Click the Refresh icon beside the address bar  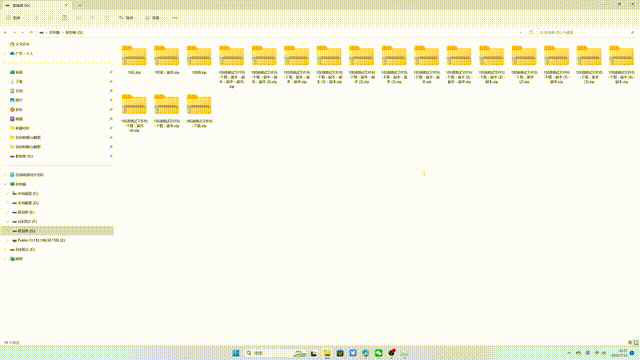531,32
